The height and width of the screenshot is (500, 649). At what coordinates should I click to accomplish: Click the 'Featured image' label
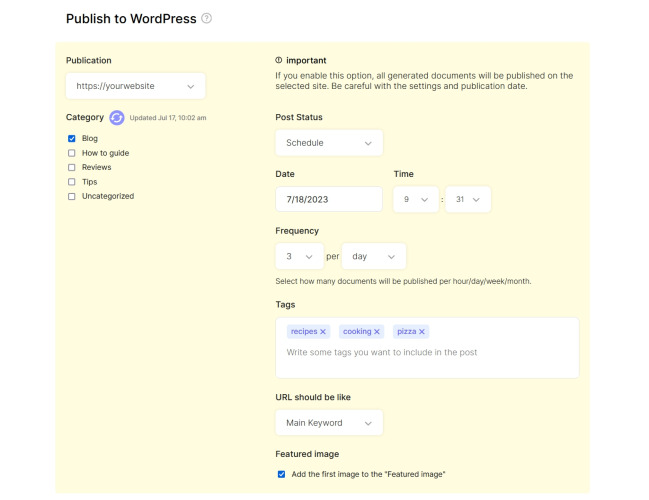point(307,454)
